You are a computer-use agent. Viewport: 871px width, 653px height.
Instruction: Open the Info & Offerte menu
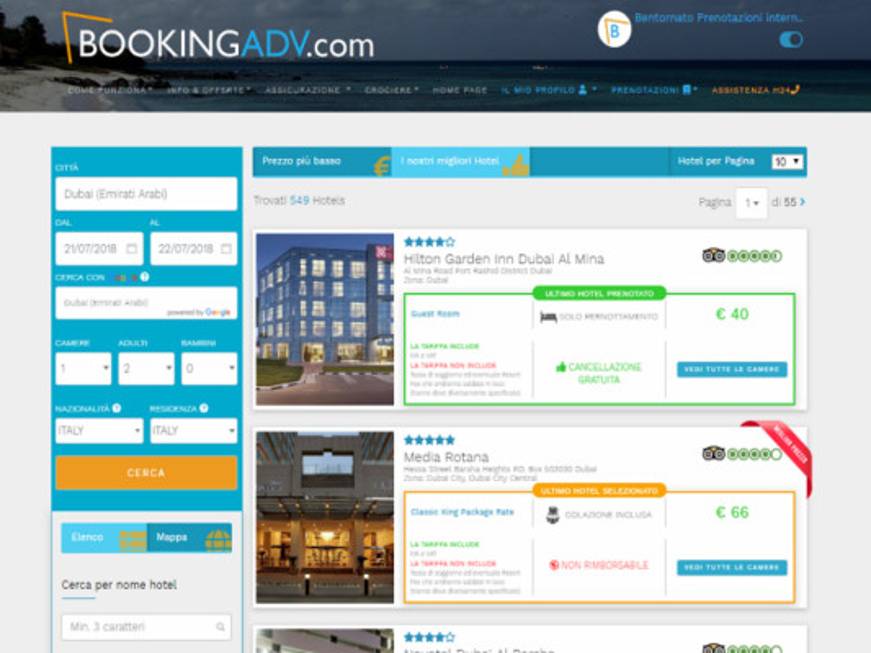point(209,90)
